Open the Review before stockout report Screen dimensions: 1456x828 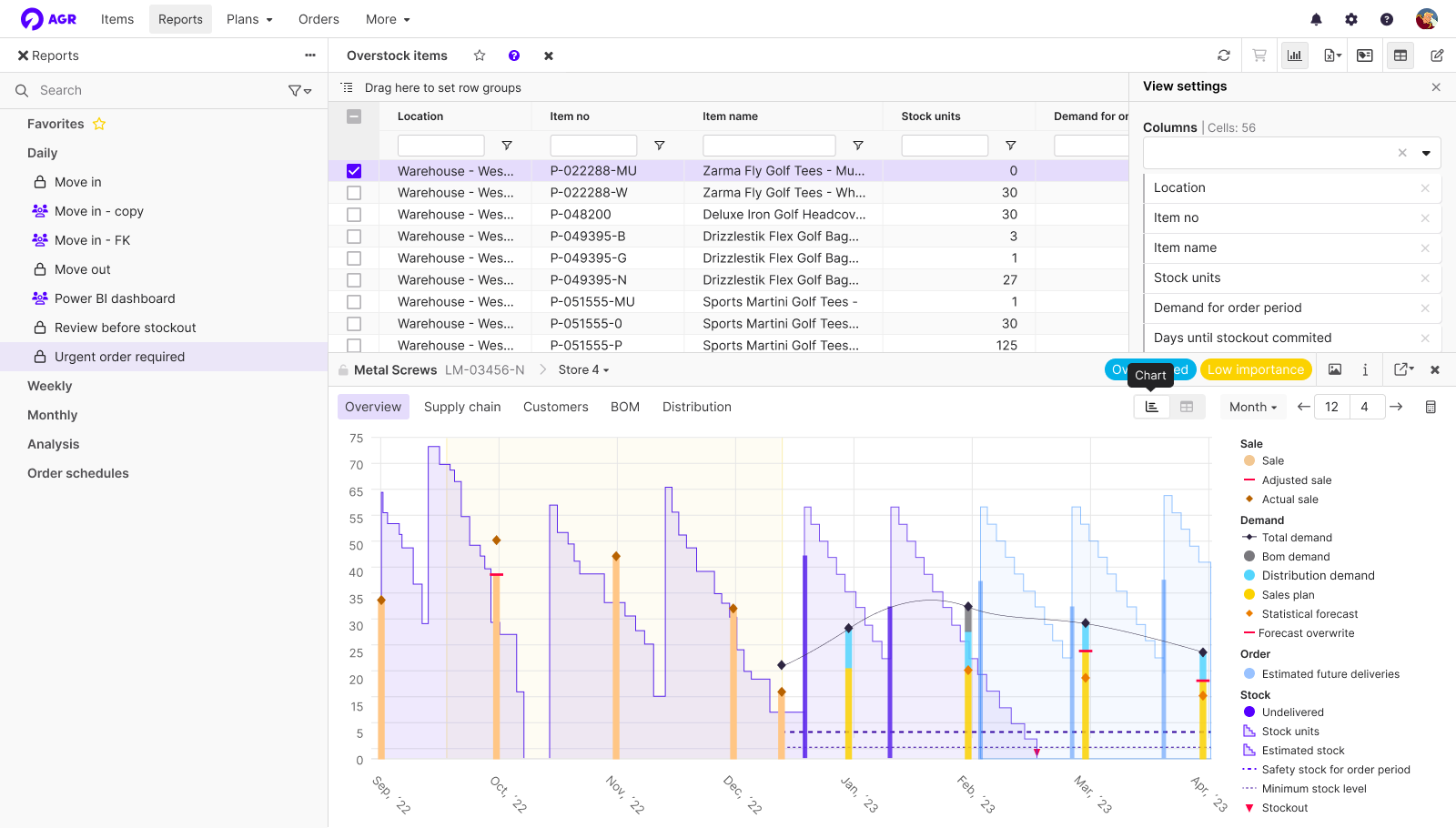point(125,328)
